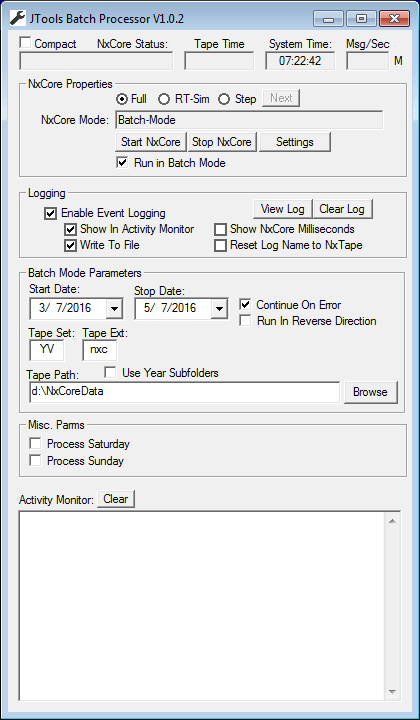Toggle Show NxCore Milliseconds checkbox
This screenshot has height=720, width=420.
pyautogui.click(x=220, y=229)
